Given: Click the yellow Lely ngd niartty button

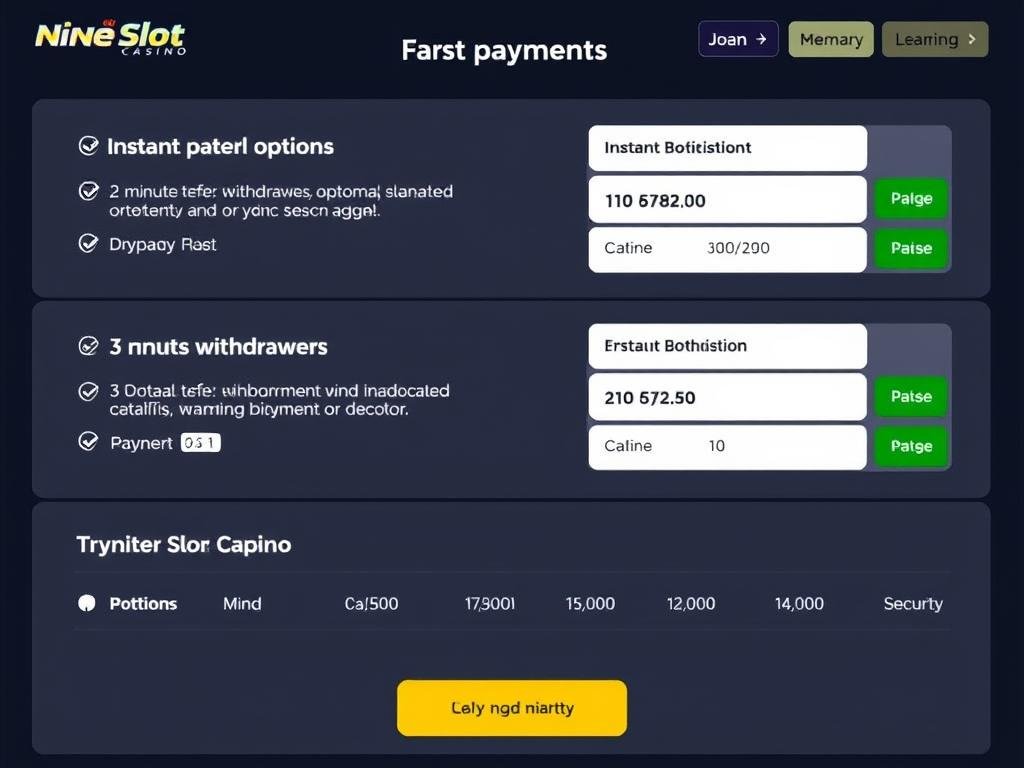Looking at the screenshot, I should point(512,708).
